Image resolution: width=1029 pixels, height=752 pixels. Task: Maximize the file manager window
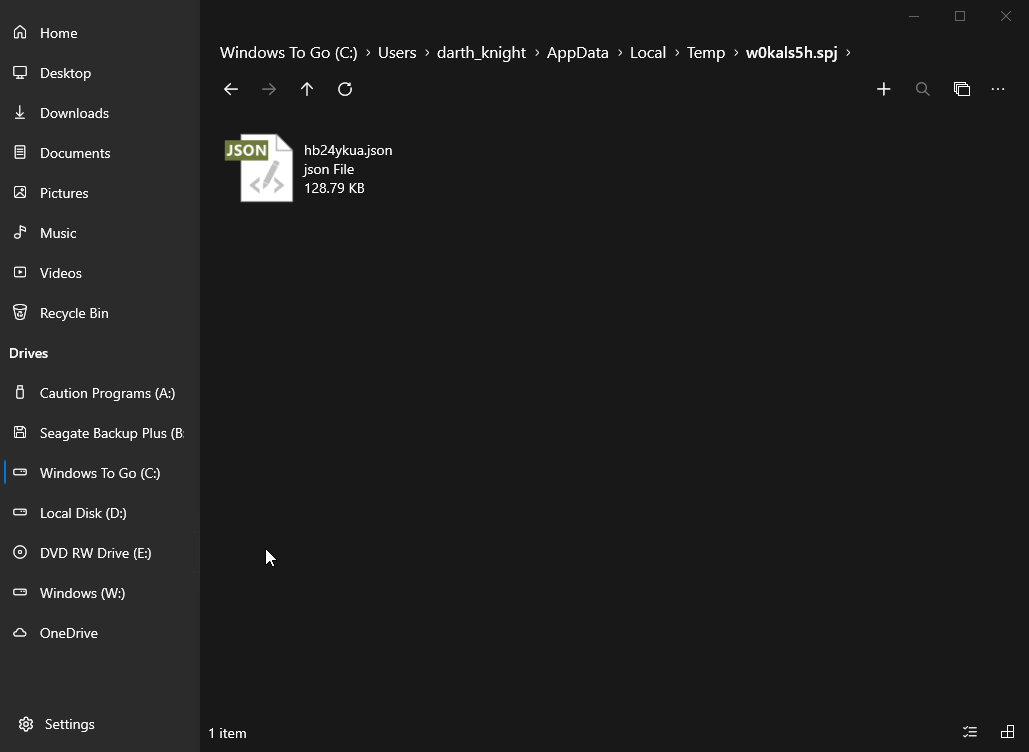[x=960, y=16]
